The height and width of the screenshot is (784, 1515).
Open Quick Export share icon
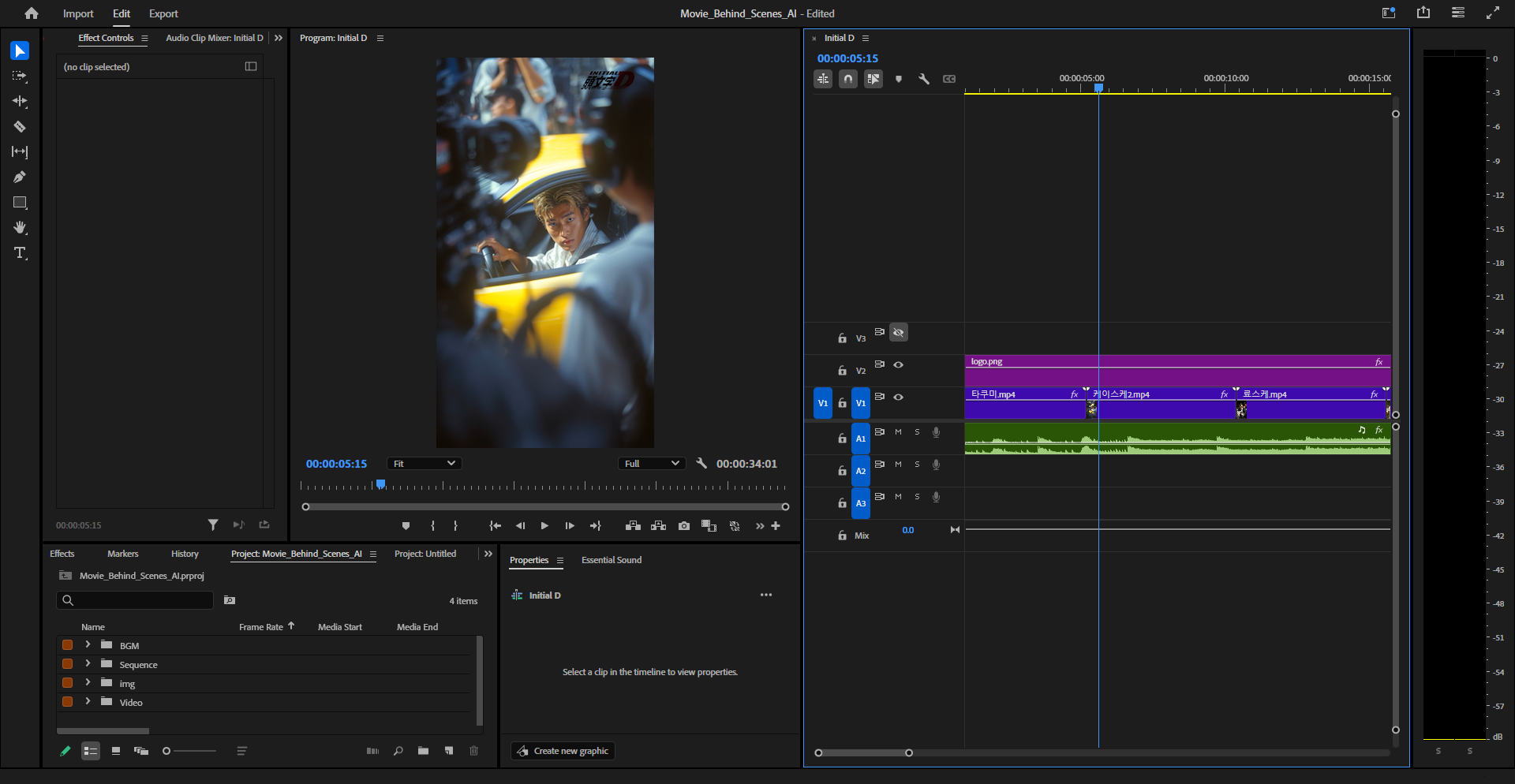point(1423,13)
